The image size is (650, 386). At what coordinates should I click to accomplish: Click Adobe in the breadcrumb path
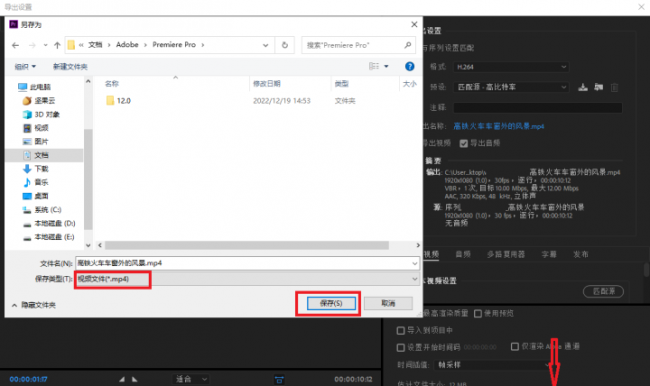[127, 45]
